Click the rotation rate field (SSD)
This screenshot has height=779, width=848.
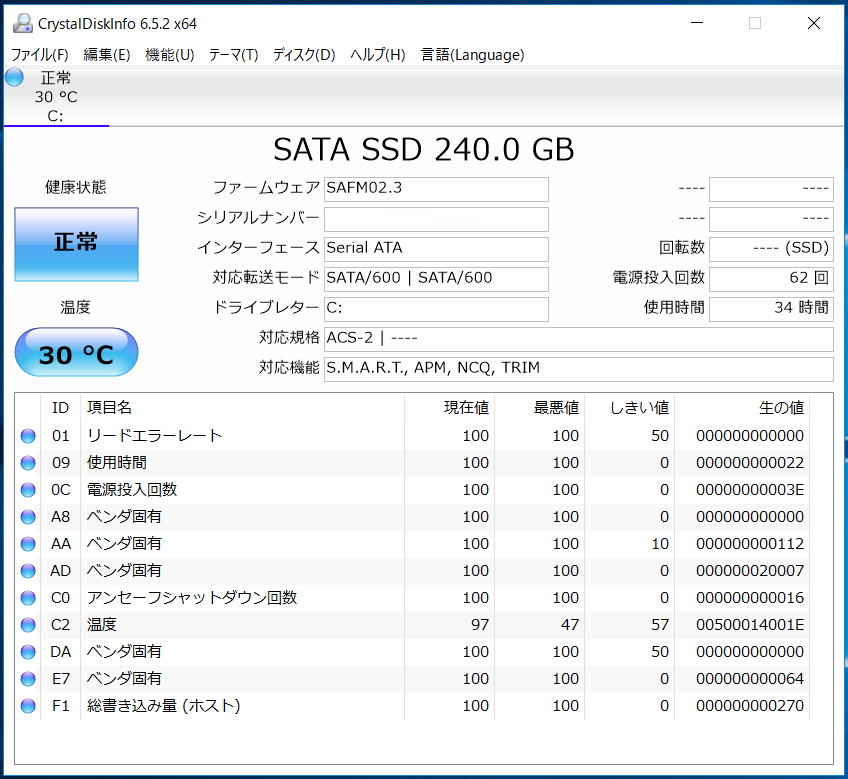(x=771, y=249)
